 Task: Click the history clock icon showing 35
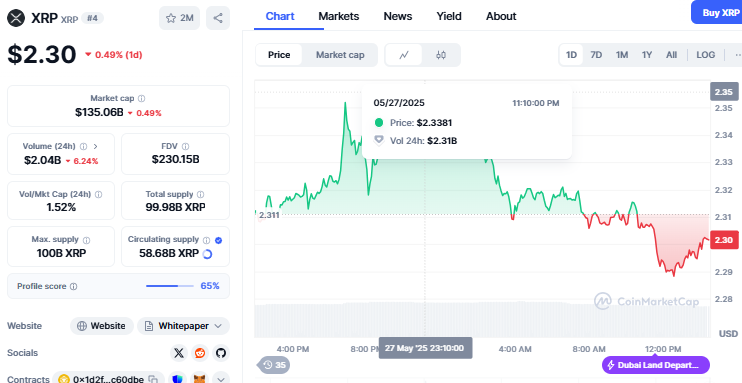(274, 365)
